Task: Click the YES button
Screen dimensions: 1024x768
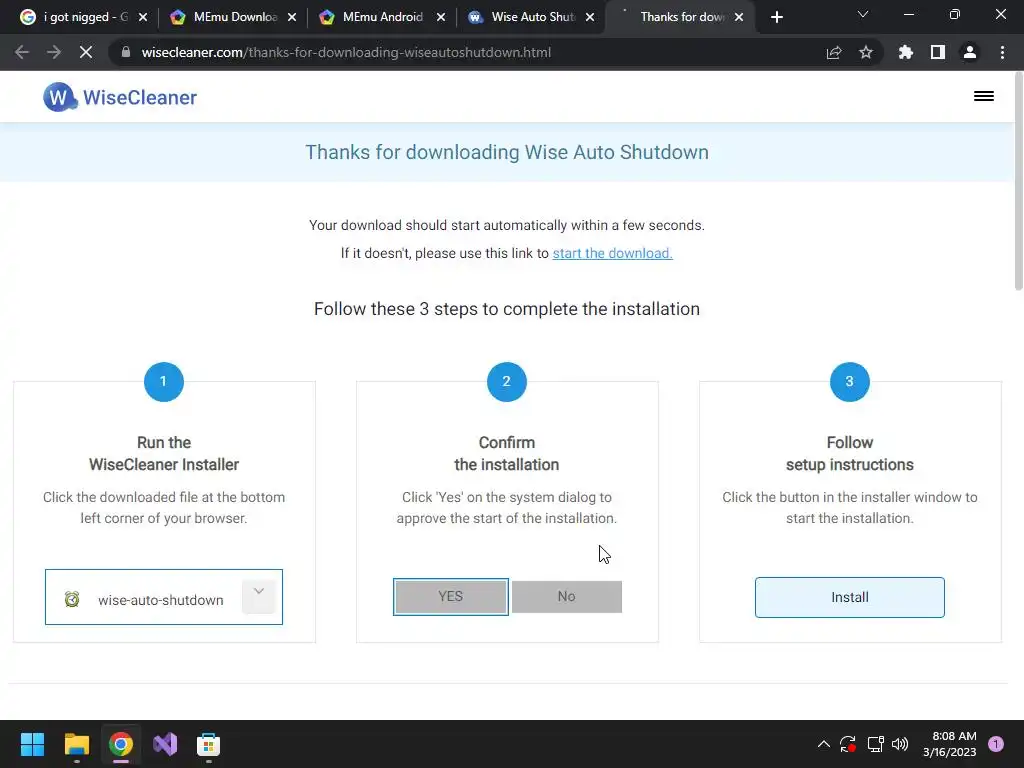Action: click(451, 597)
